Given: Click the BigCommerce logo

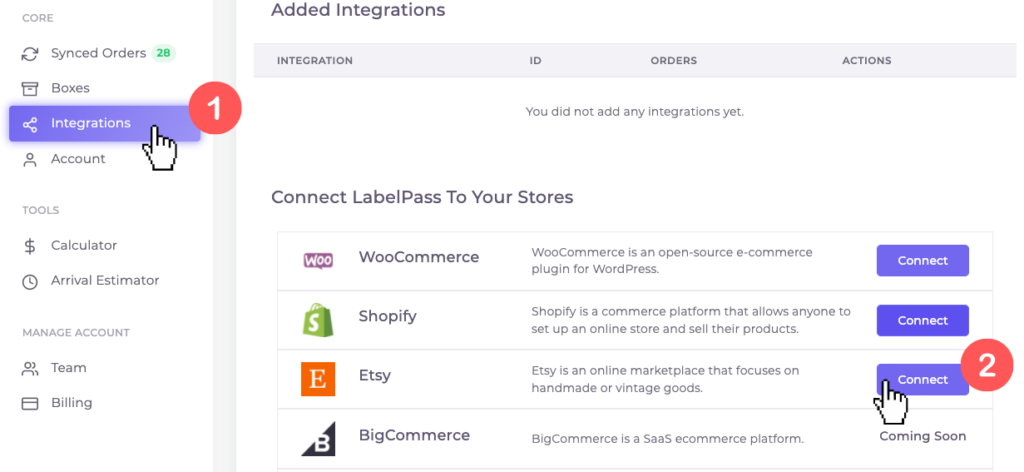Looking at the screenshot, I should point(318,439).
